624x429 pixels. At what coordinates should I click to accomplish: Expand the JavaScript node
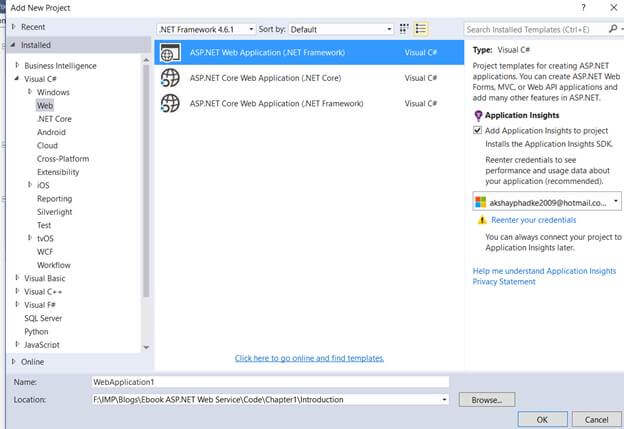pos(17,344)
